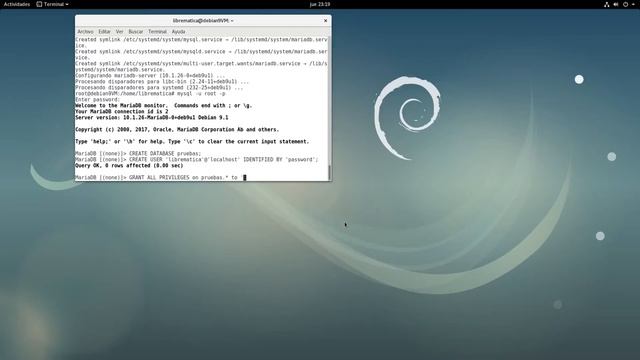The width and height of the screenshot is (640, 360).
Task: Click the 'CREATE DATABASE pruebas;' line
Action: tap(138, 153)
